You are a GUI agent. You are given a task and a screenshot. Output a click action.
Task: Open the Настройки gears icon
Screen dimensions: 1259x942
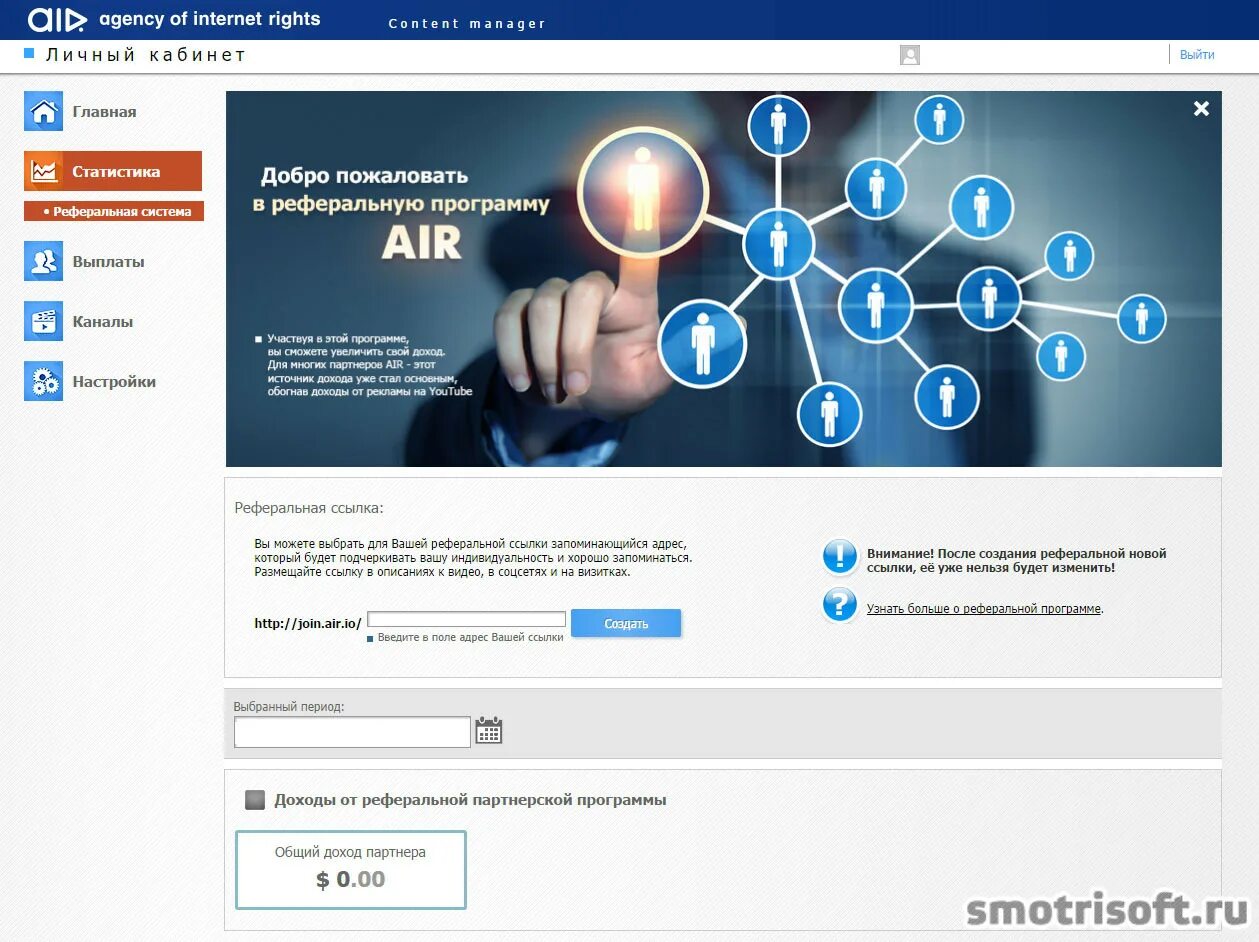pyautogui.click(x=43, y=381)
